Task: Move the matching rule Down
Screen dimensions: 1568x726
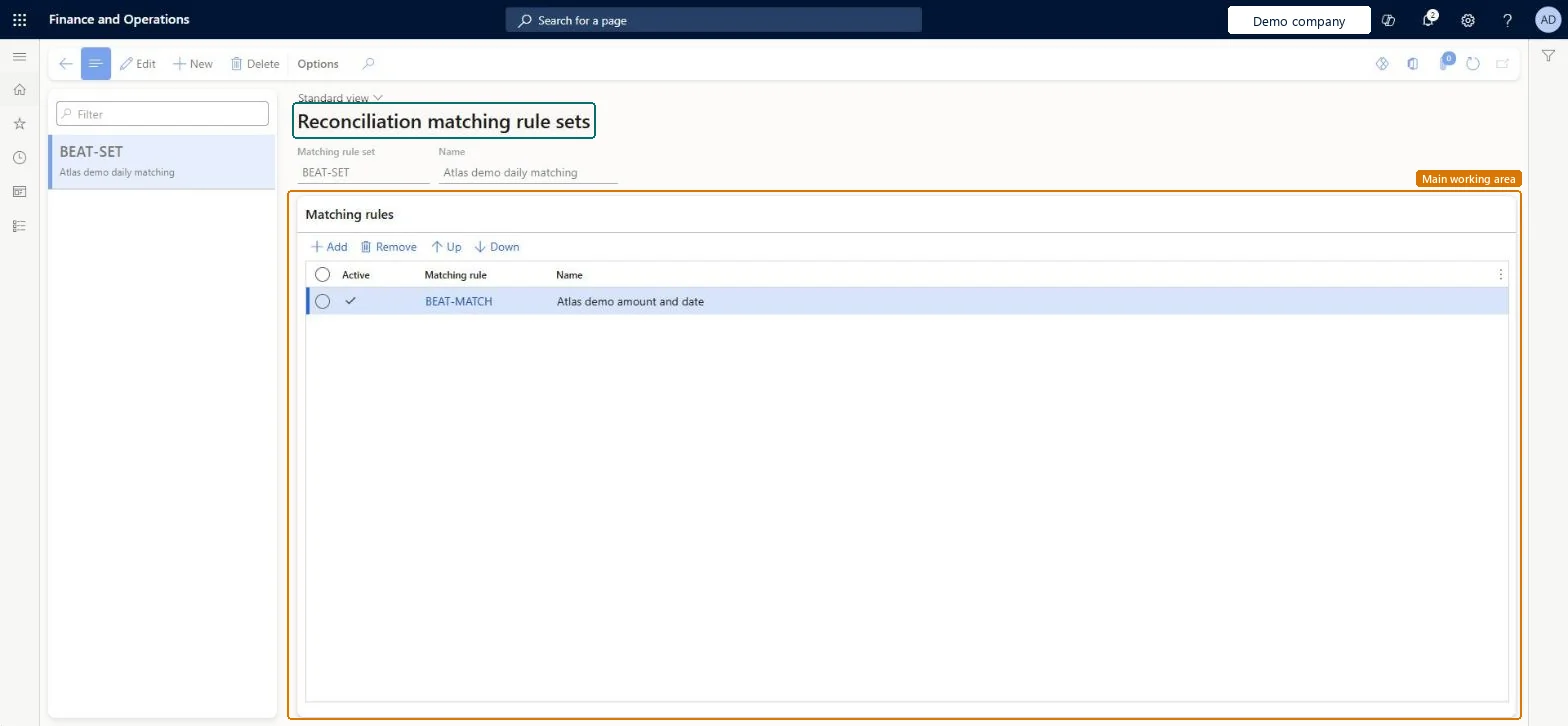Action: pyautogui.click(x=497, y=247)
